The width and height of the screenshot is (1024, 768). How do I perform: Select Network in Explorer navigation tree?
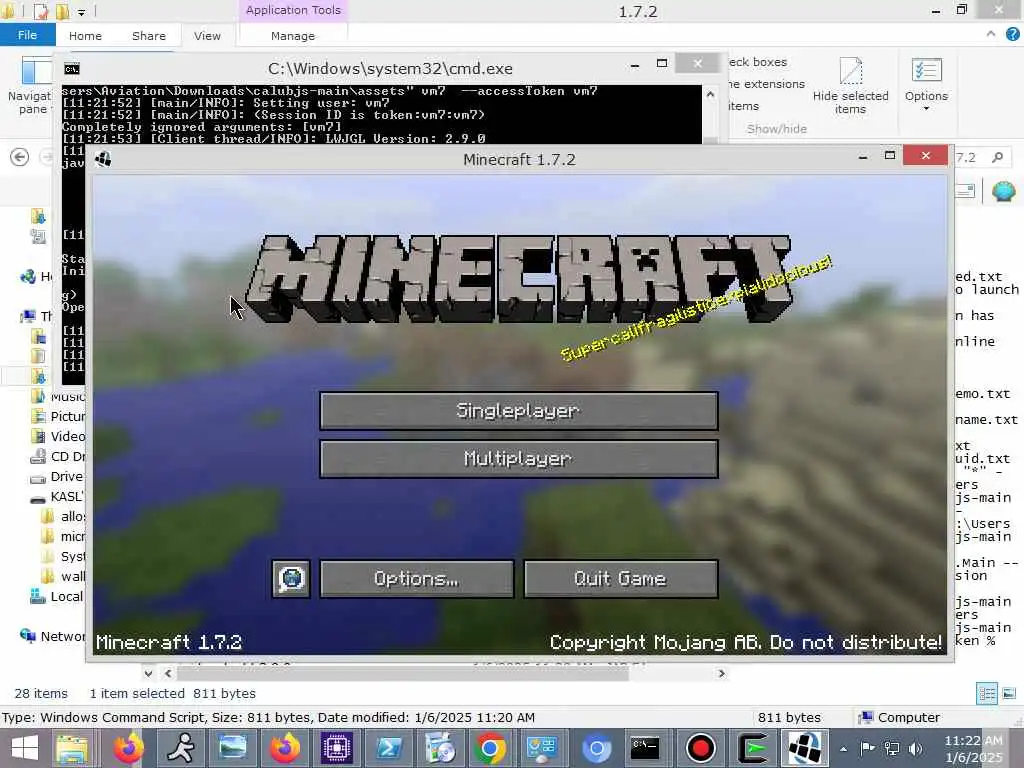54,636
